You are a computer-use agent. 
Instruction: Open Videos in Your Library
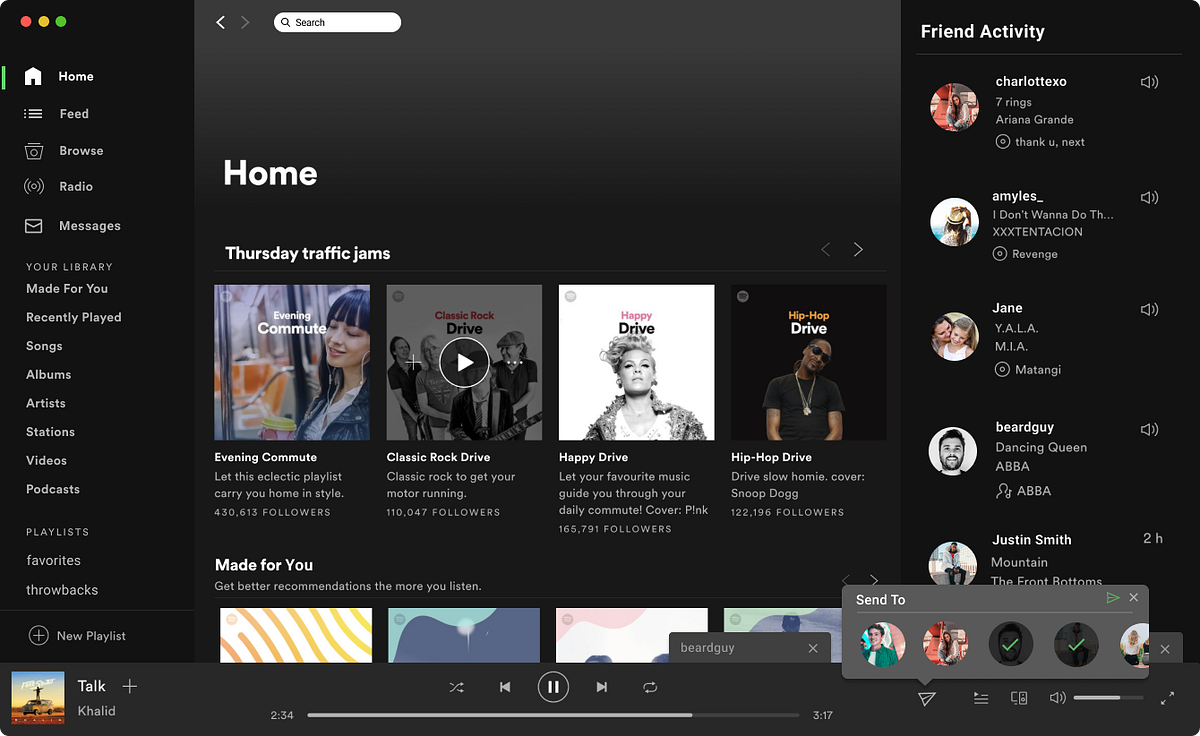point(46,461)
